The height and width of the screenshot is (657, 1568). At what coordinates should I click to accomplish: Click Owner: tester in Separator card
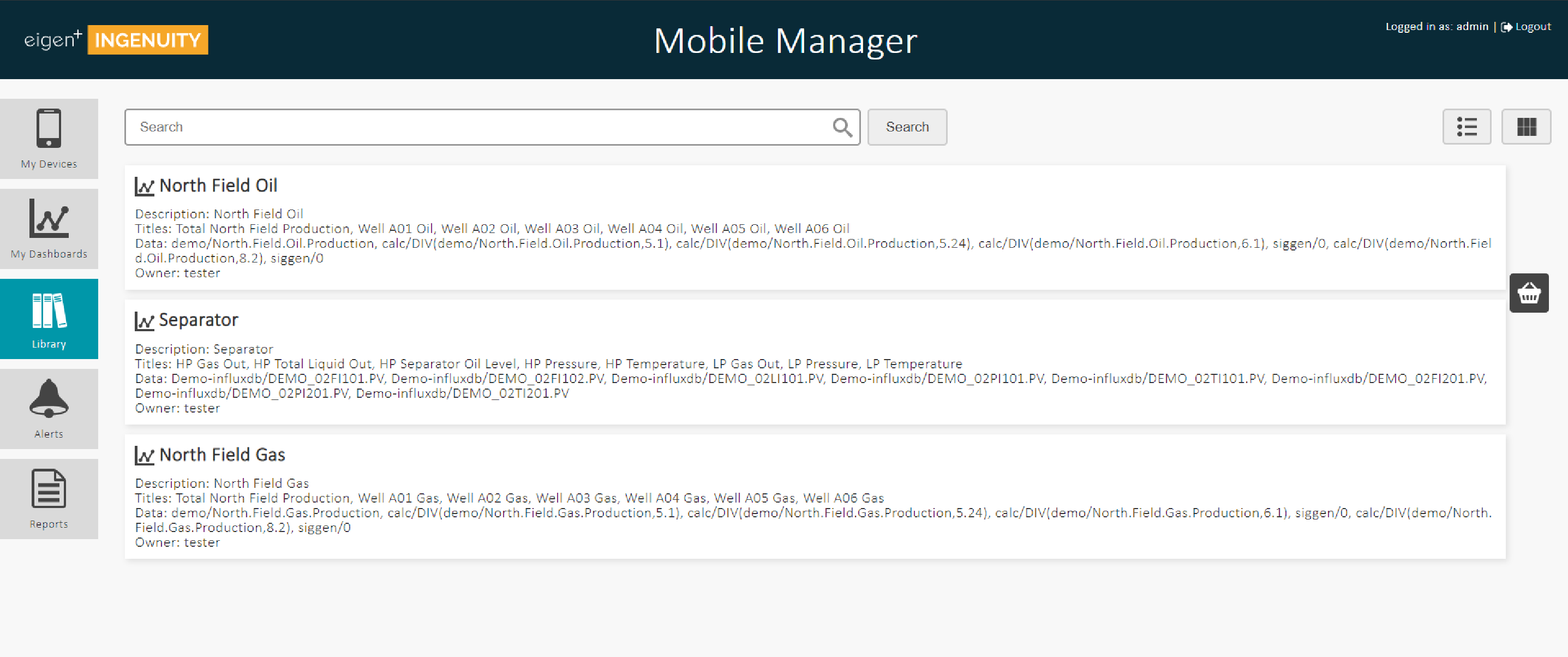tap(177, 409)
